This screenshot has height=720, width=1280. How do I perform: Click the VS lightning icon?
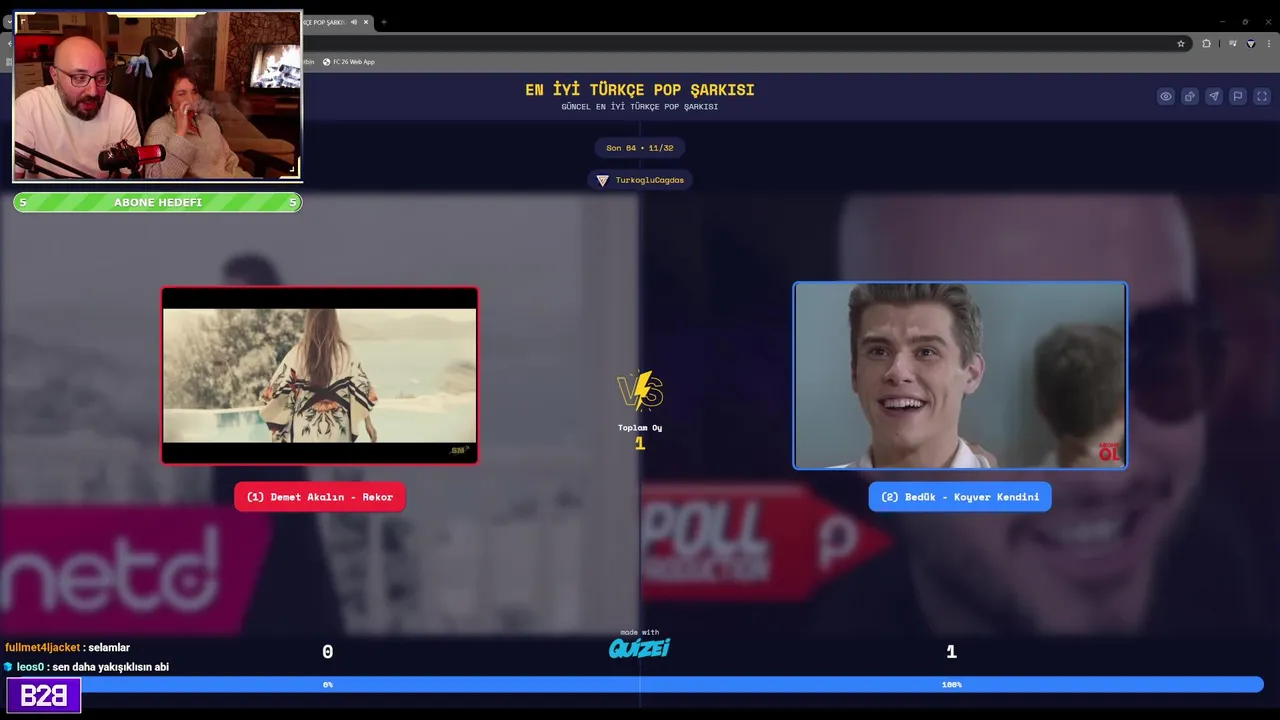tap(640, 391)
